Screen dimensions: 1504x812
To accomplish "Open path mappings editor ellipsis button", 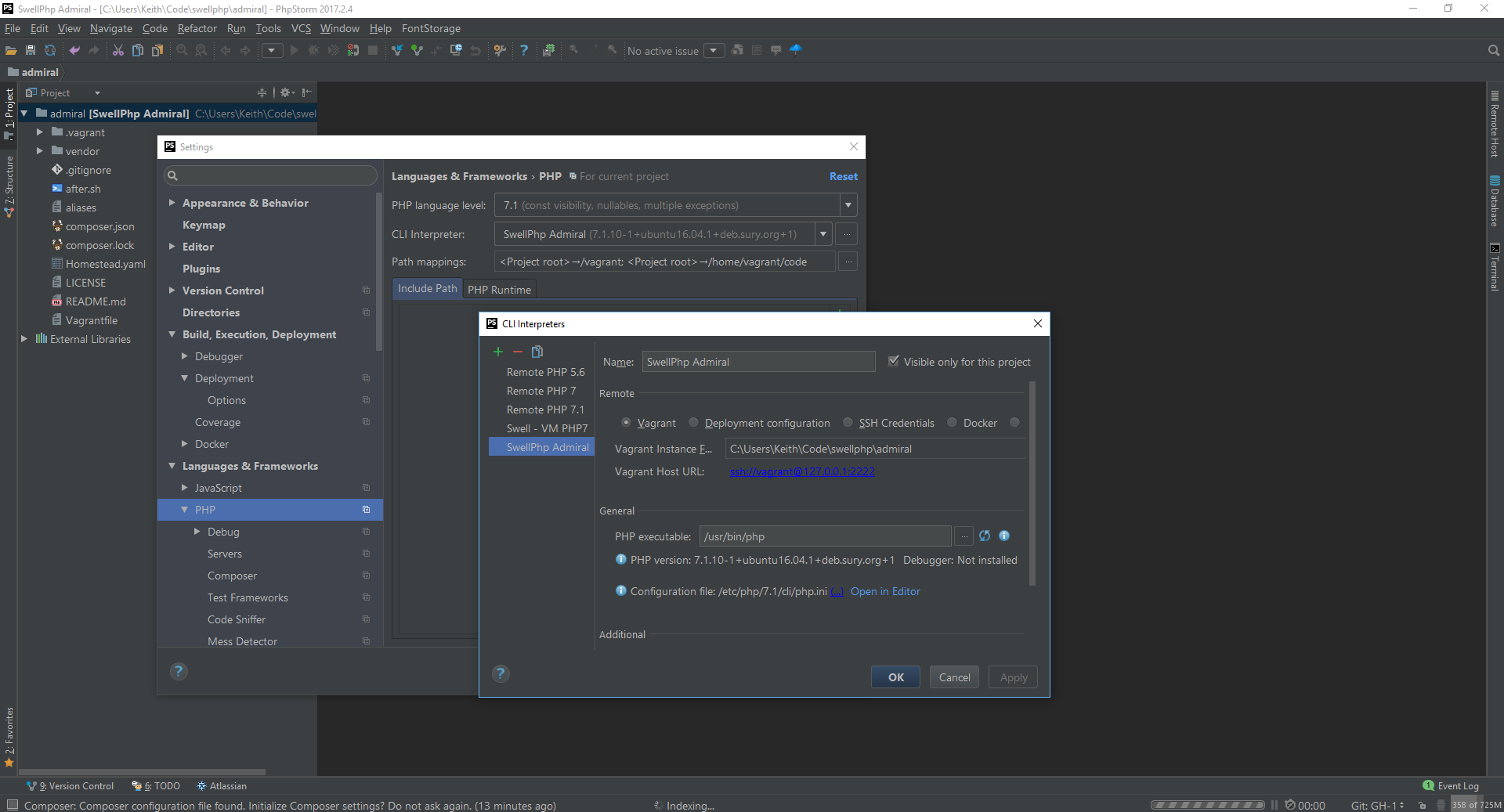I will click(848, 262).
